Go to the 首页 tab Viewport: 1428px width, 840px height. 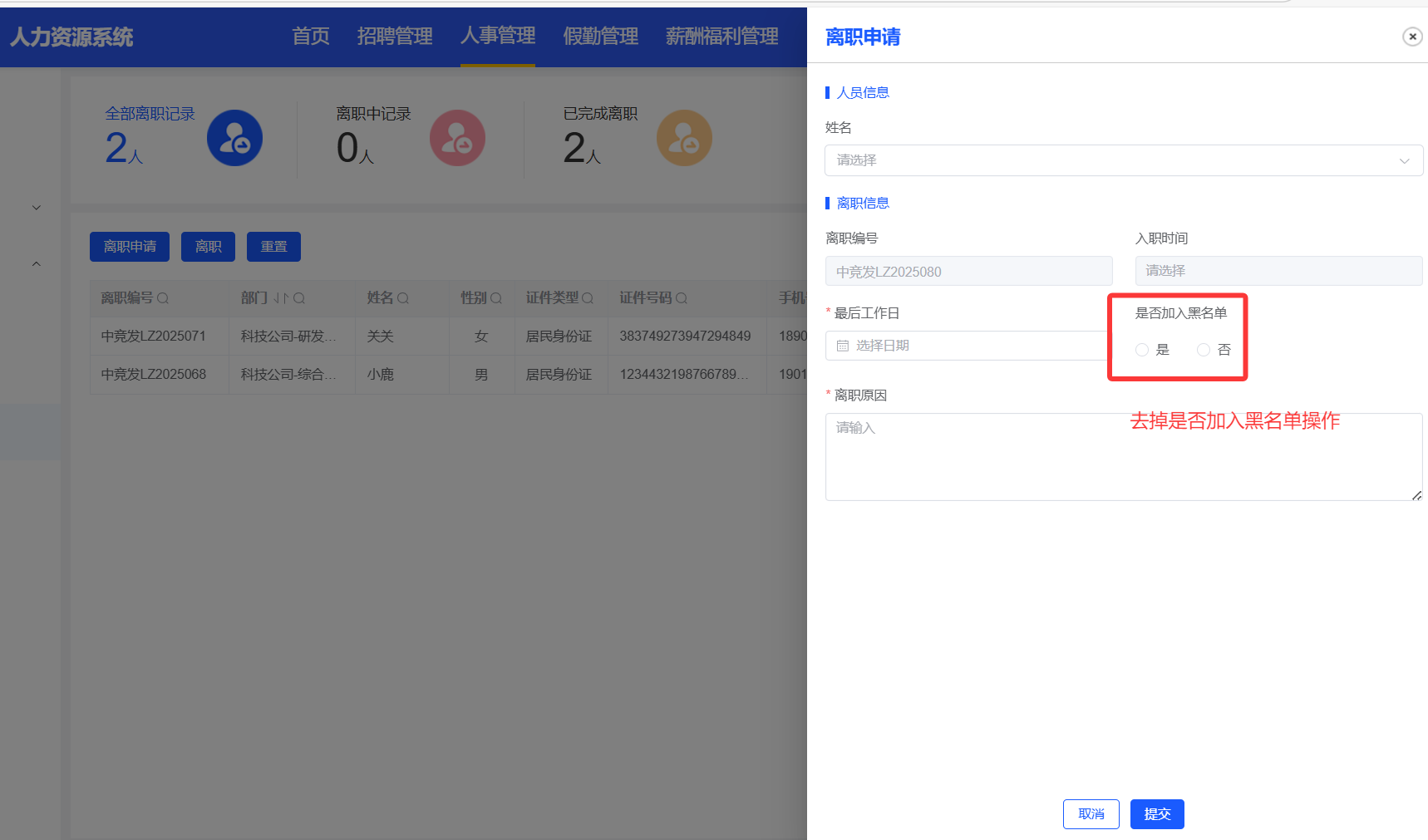click(311, 37)
